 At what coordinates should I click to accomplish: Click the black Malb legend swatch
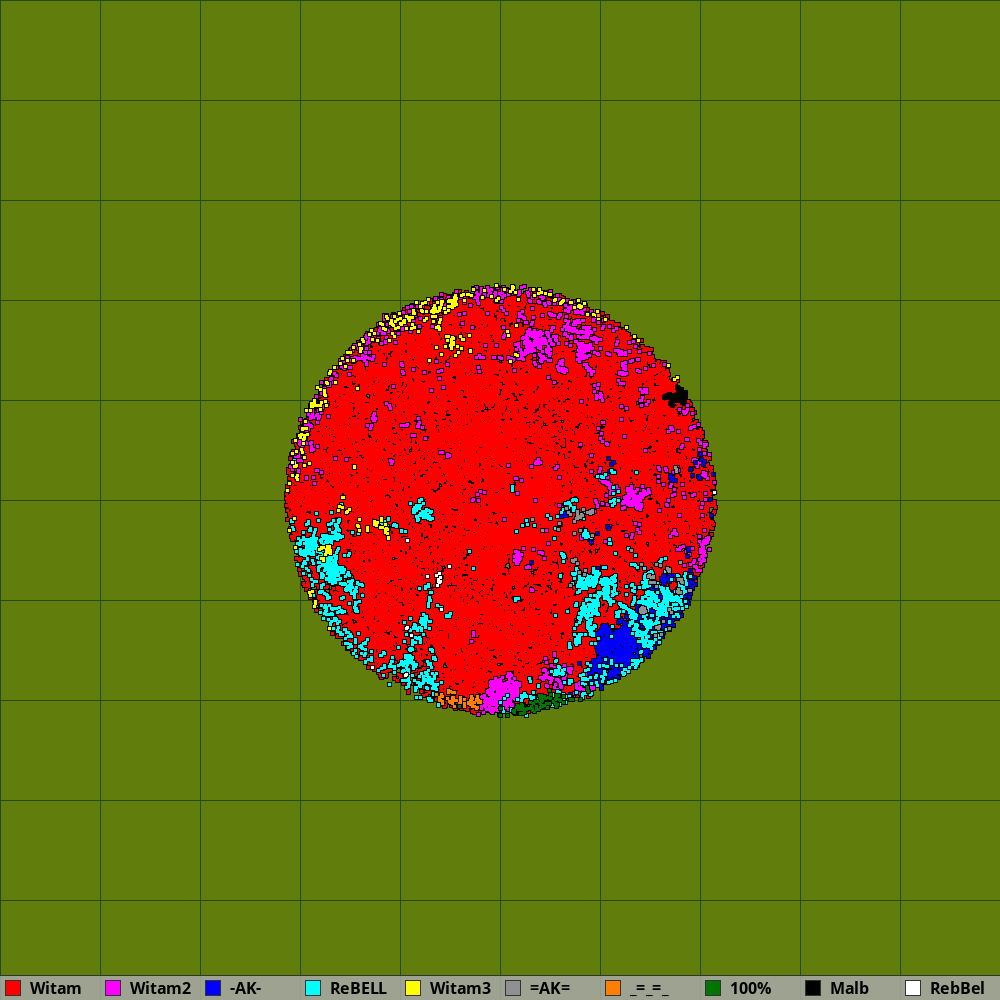813,988
